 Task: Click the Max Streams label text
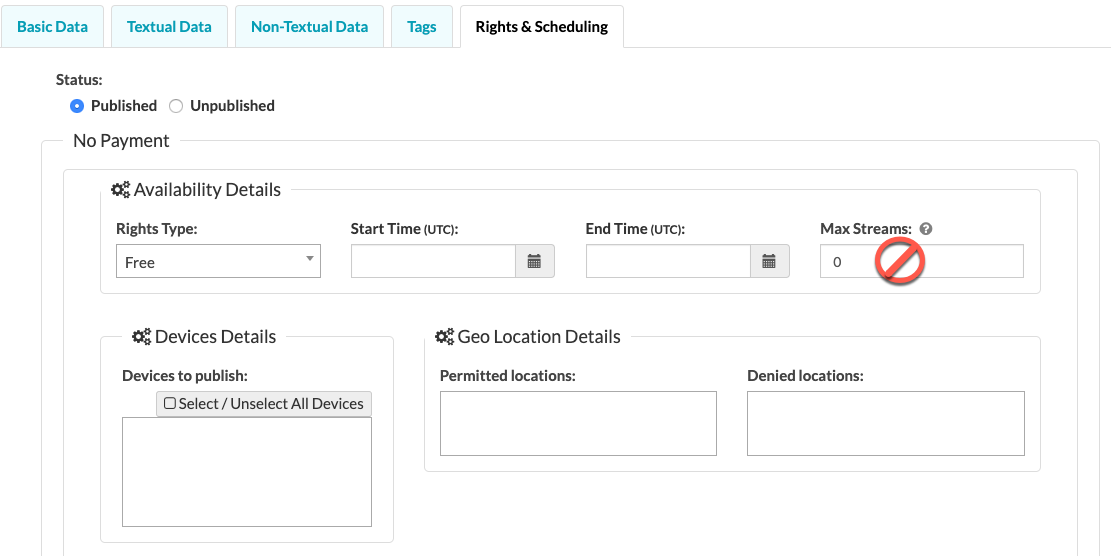866,229
